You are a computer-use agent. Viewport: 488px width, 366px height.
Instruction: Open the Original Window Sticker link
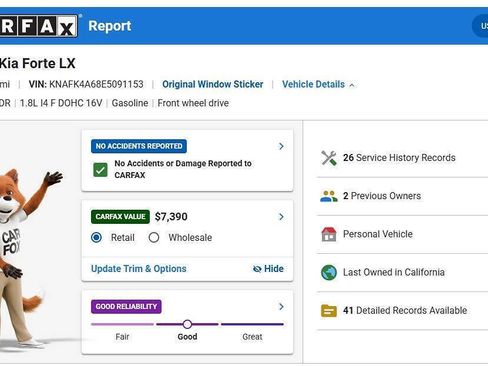tap(213, 84)
